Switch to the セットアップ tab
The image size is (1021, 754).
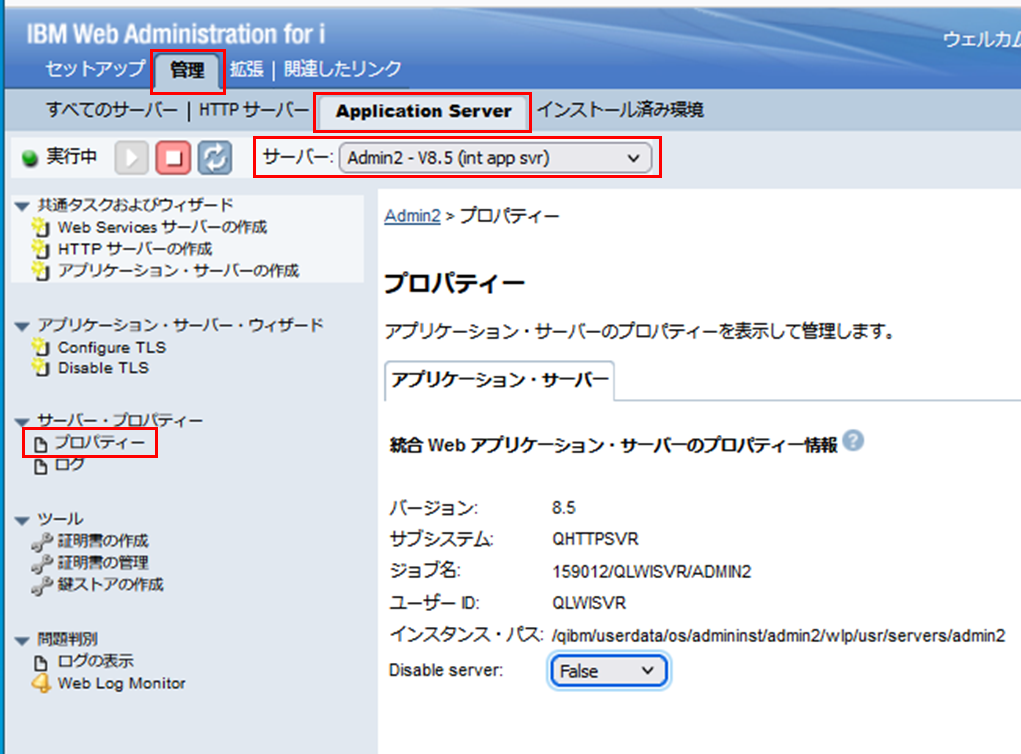[x=95, y=68]
